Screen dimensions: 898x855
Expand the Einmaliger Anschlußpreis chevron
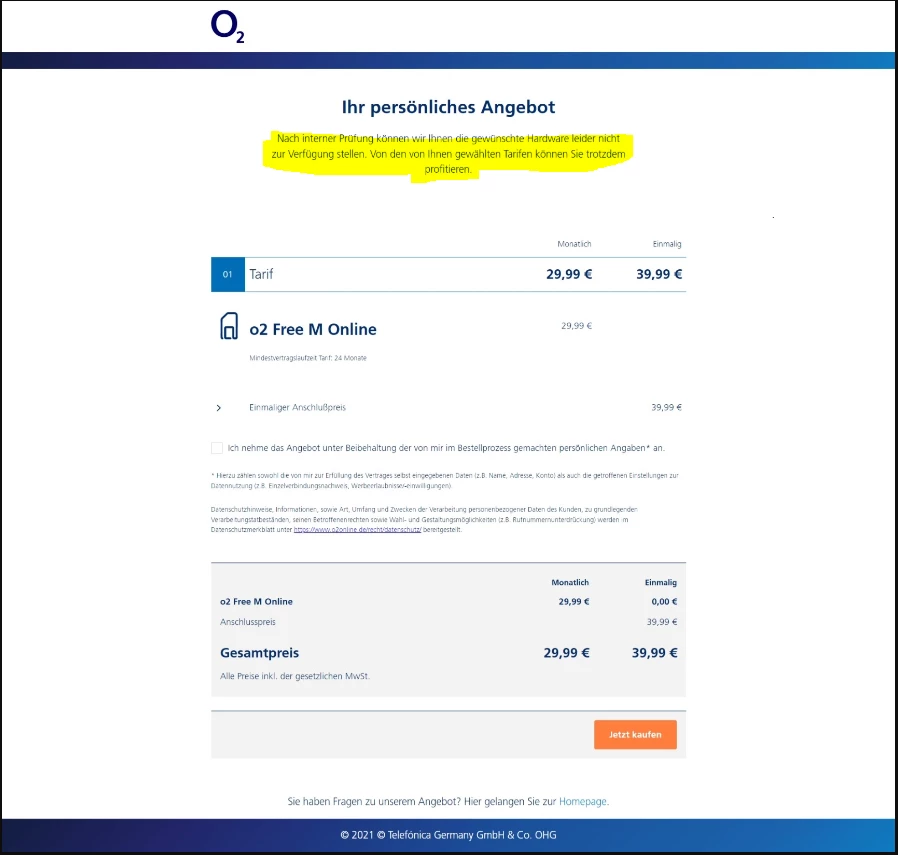[x=219, y=408]
